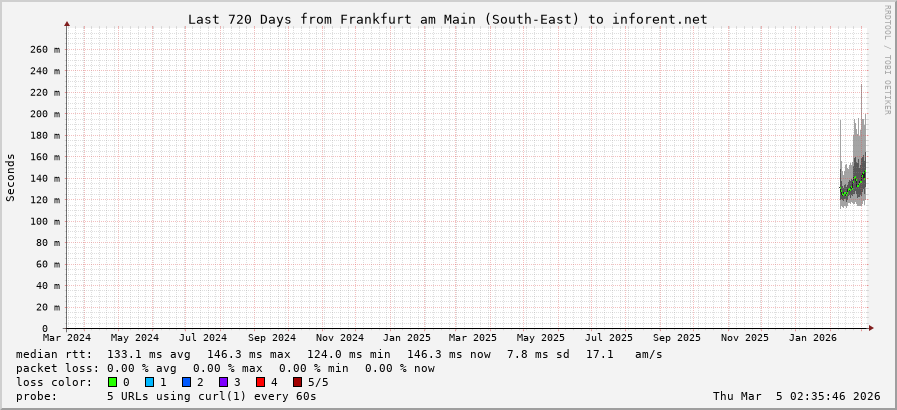Click the arrow atop the y-axis
The image size is (897, 410).
tap(67, 23)
